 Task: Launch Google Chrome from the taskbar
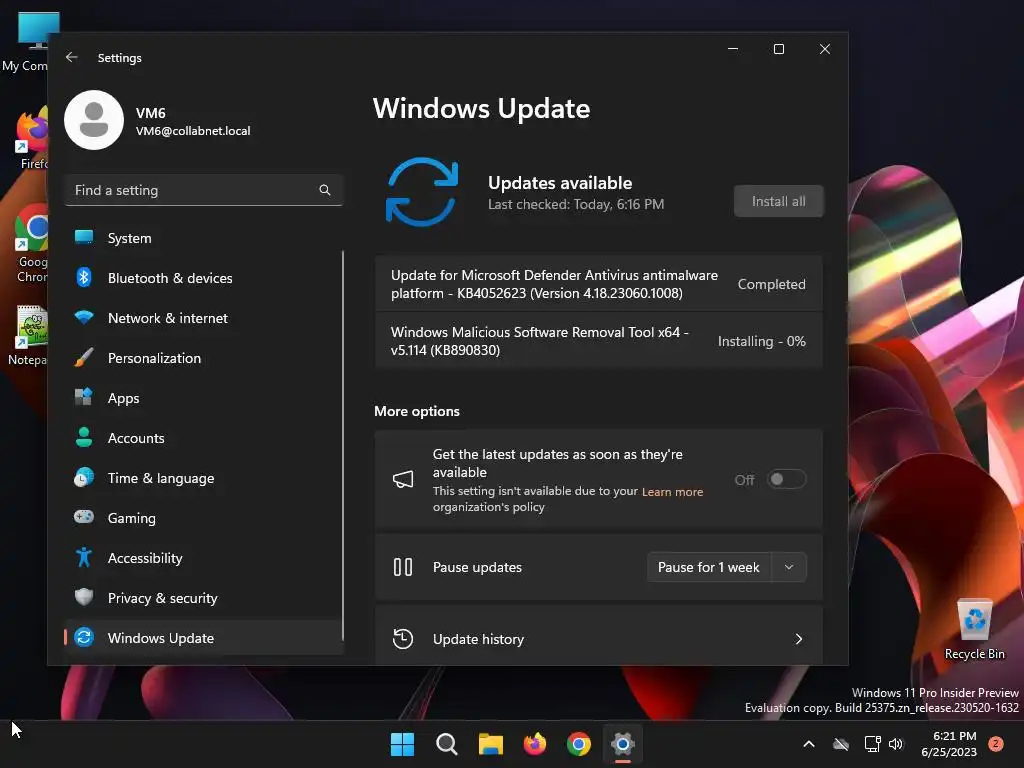click(x=579, y=744)
